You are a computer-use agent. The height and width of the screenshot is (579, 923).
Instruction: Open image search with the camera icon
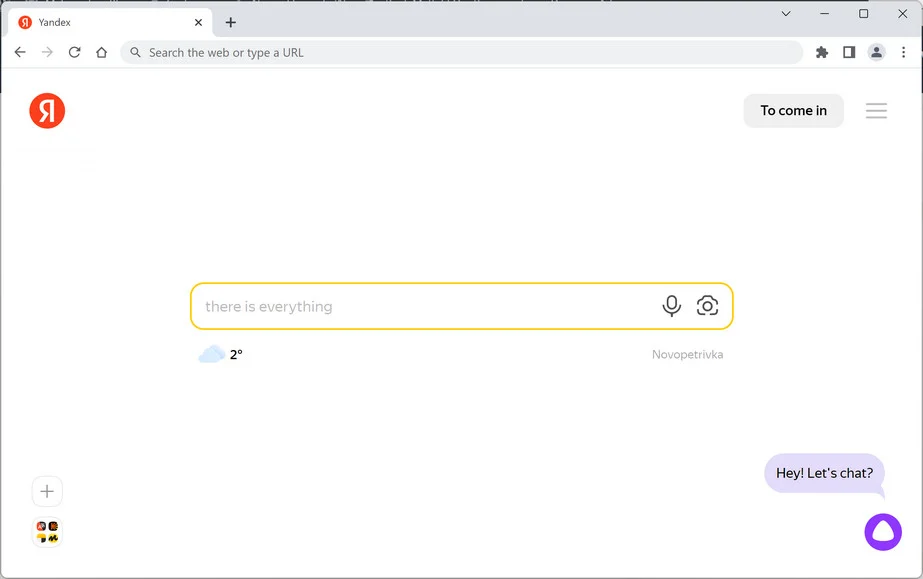pyautogui.click(x=707, y=306)
